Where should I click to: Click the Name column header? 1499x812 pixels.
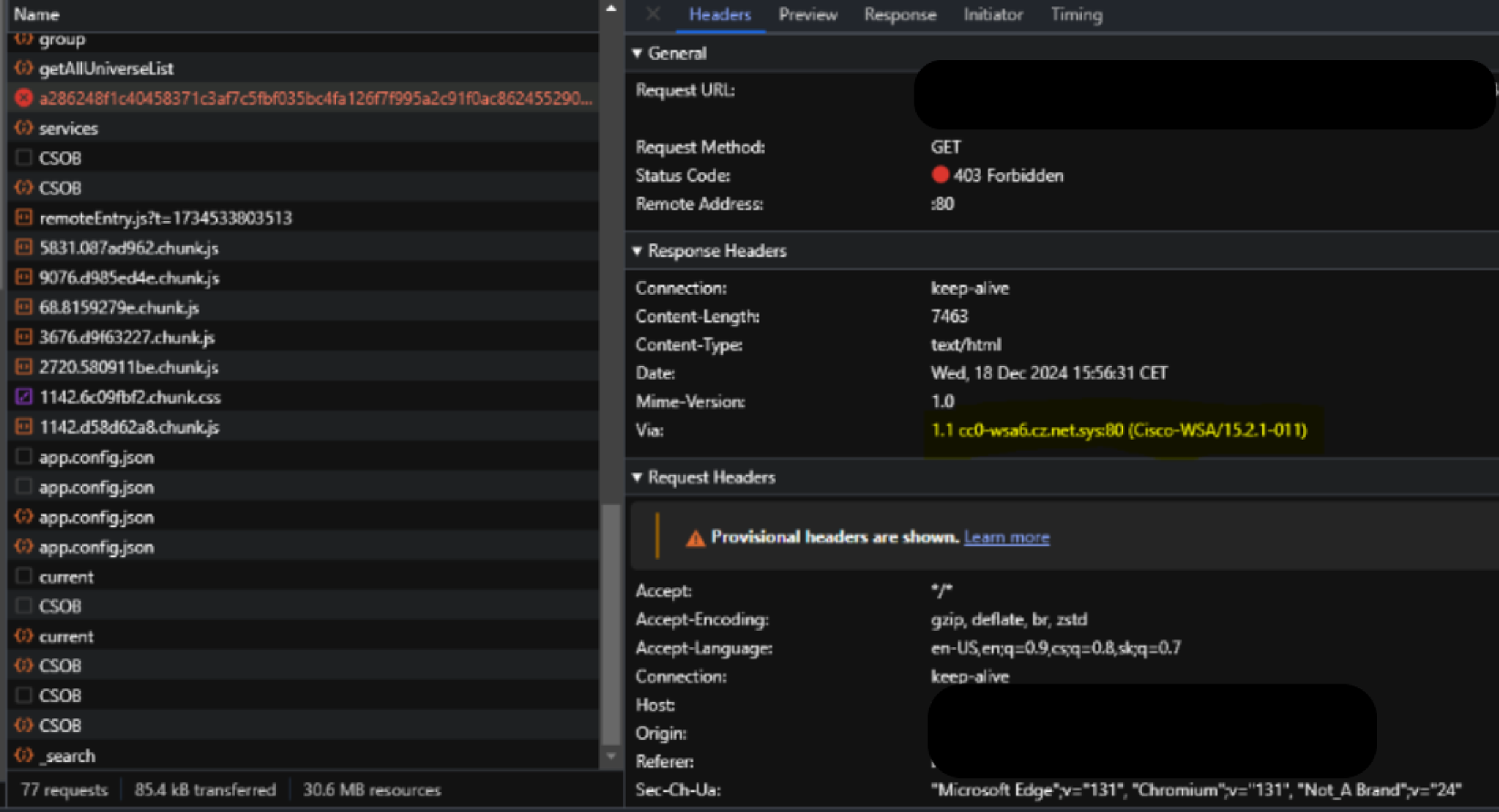point(36,15)
